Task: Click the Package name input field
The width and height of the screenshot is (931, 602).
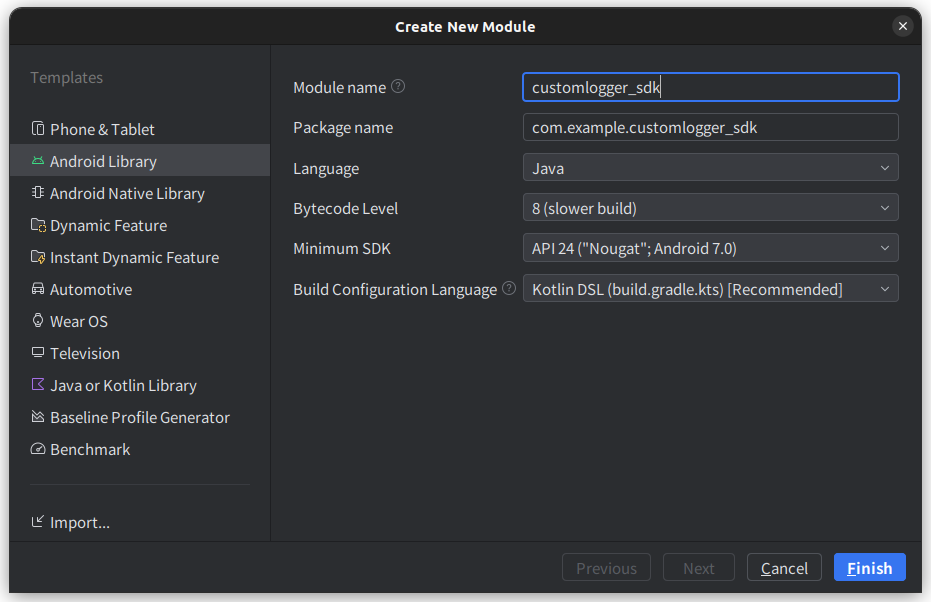Action: 710,127
